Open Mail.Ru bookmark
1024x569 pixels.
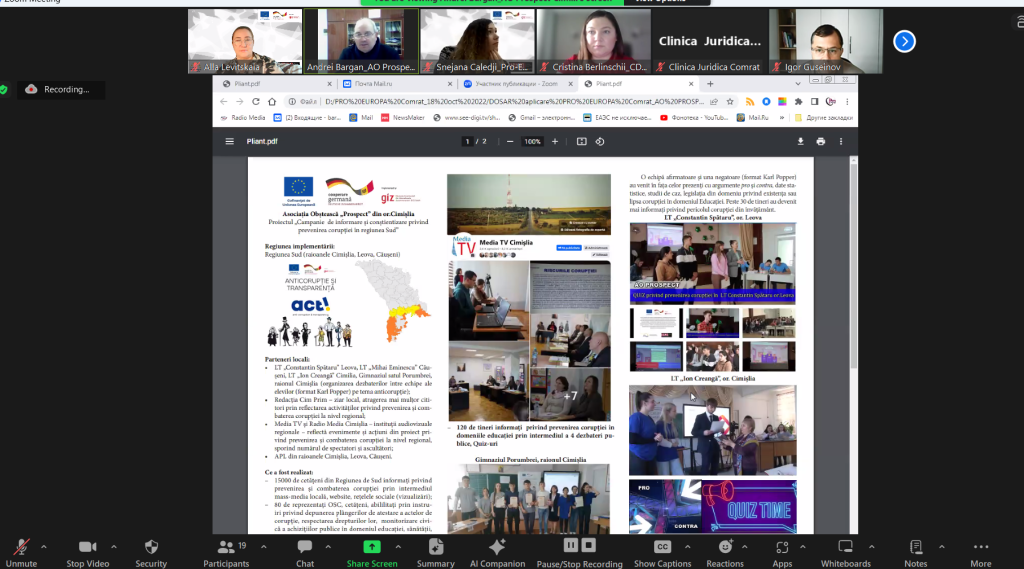coord(752,118)
